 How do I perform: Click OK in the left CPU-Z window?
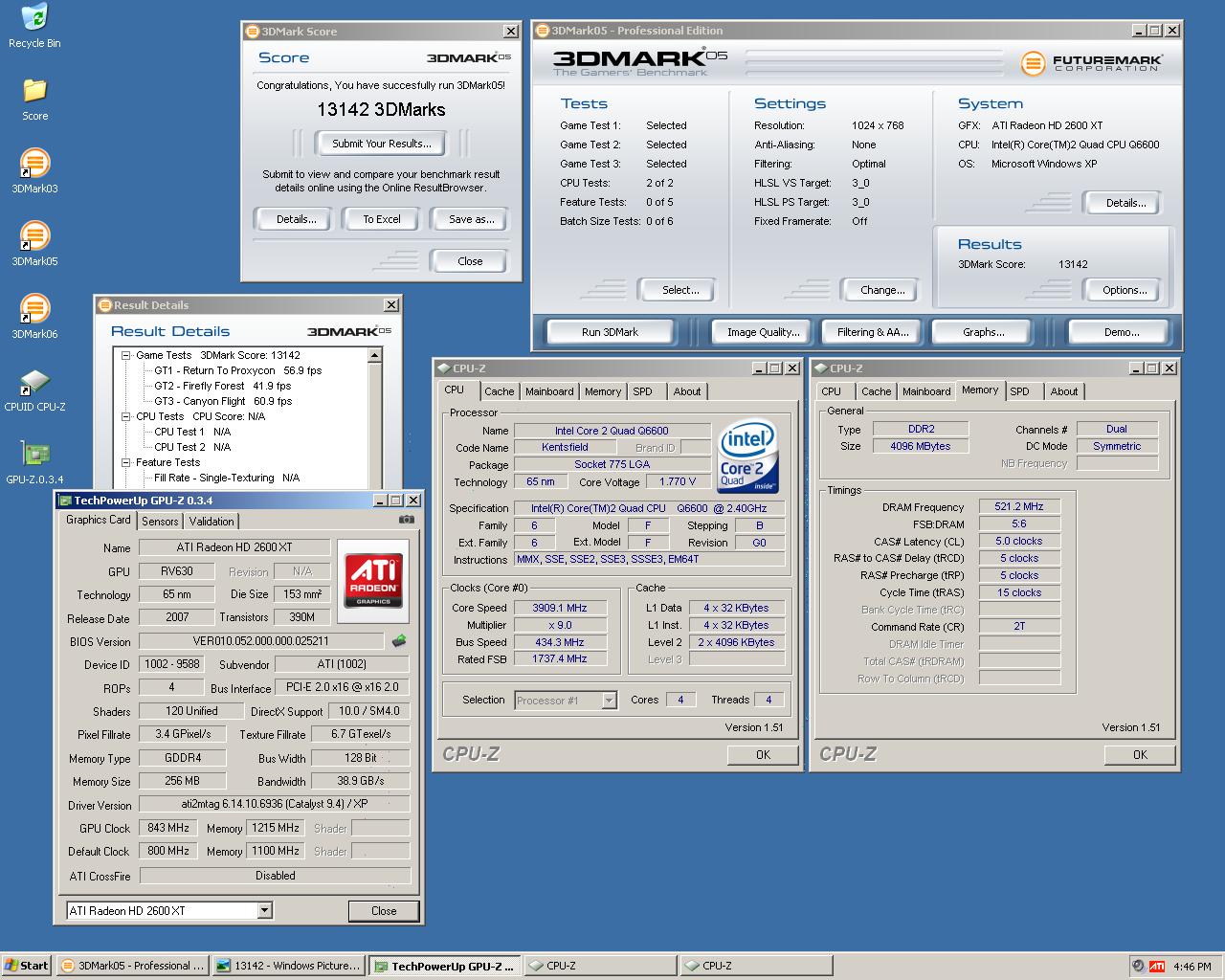point(763,755)
